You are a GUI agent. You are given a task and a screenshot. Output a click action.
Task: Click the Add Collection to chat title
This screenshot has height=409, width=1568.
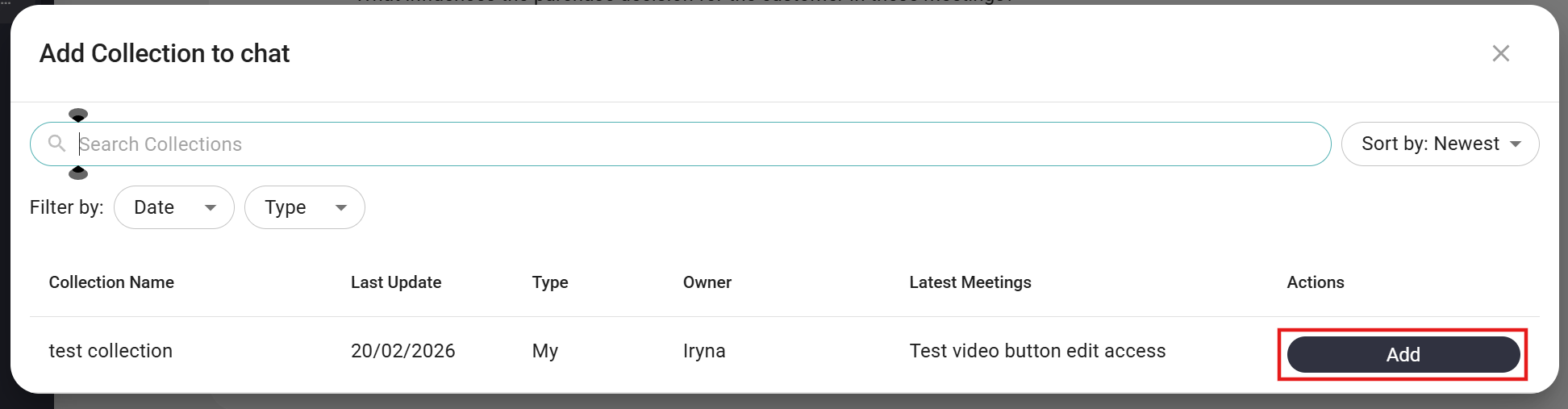165,53
